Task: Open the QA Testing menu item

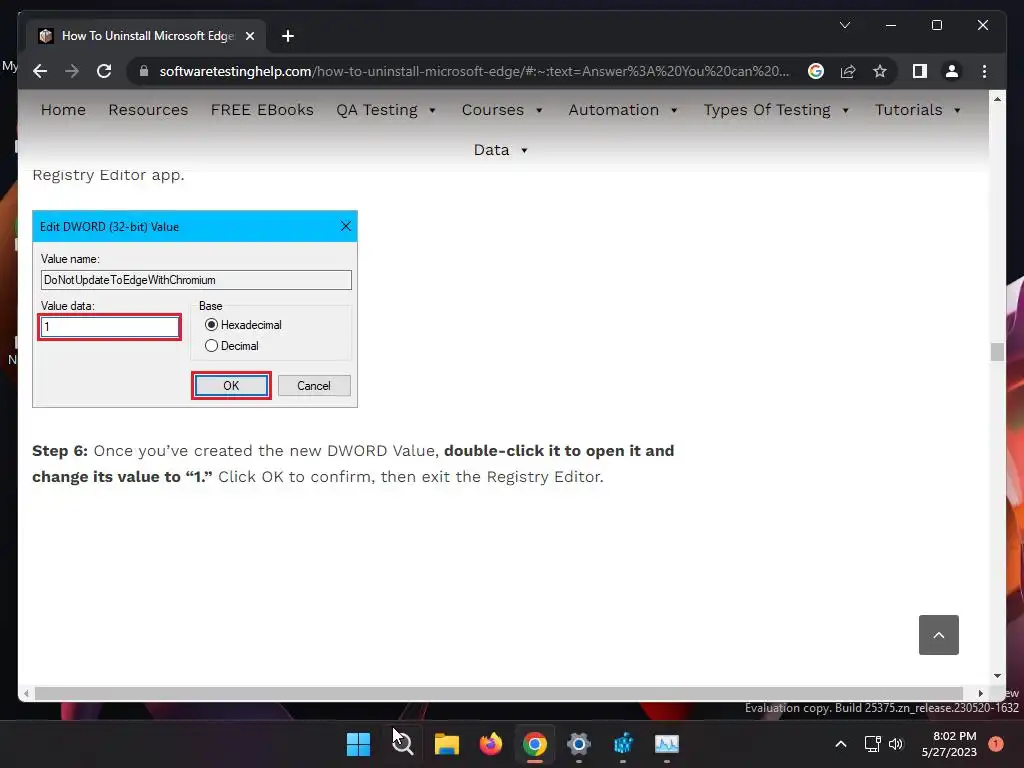Action: pos(377,110)
